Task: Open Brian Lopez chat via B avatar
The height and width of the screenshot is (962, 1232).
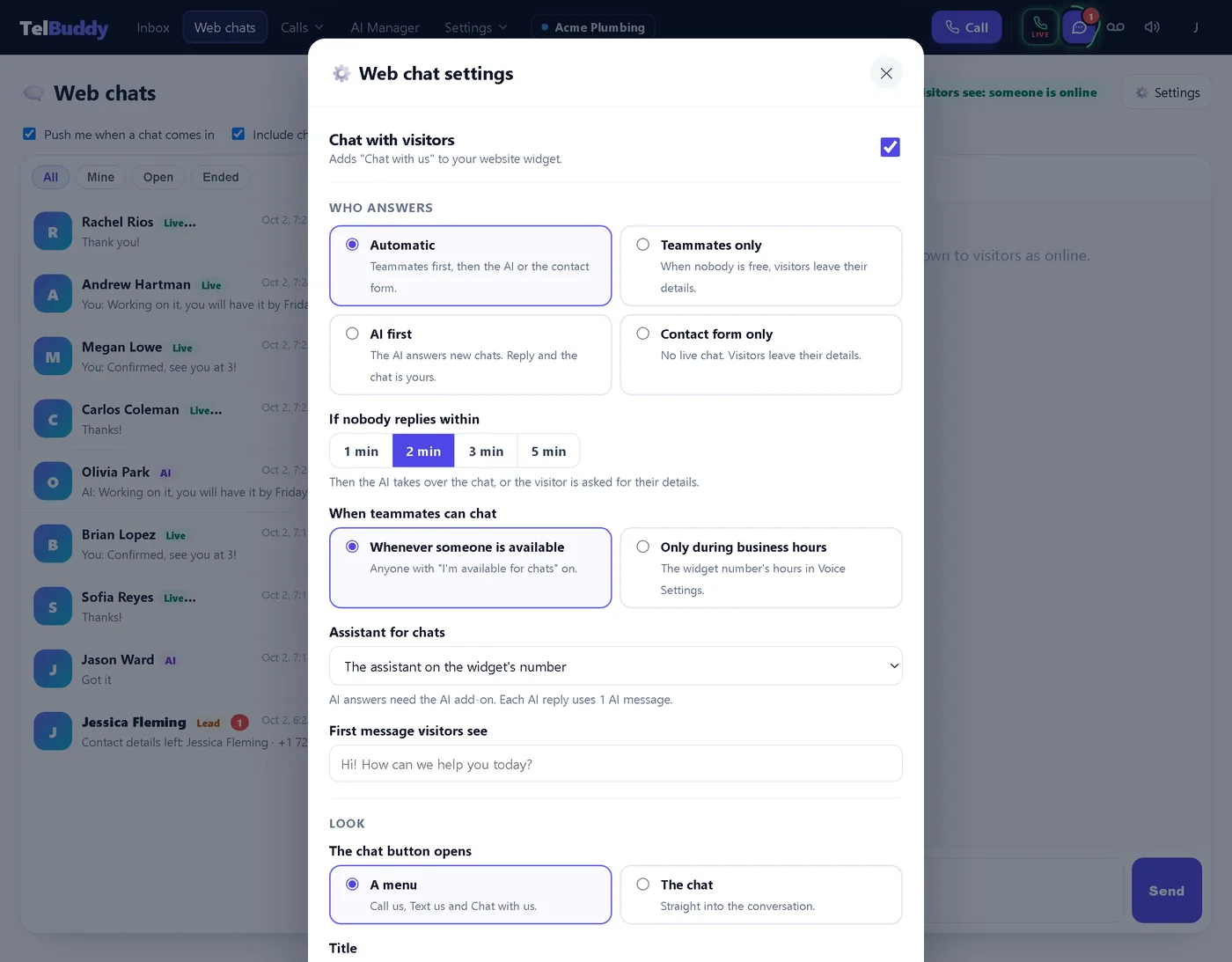Action: [53, 545]
